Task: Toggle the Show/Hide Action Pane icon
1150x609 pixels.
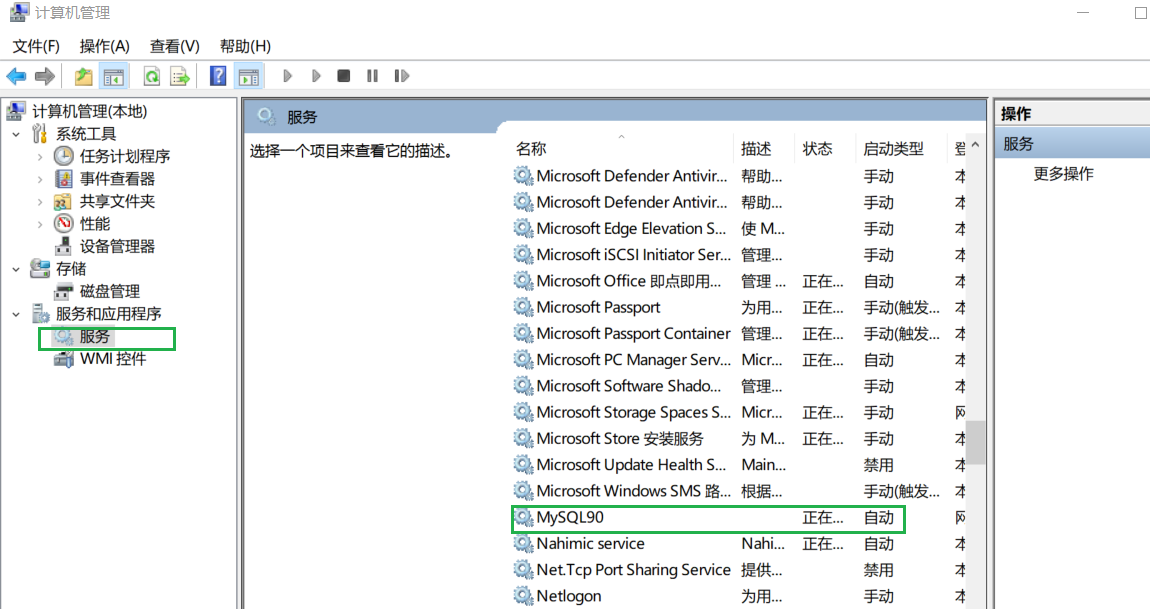Action: point(249,76)
